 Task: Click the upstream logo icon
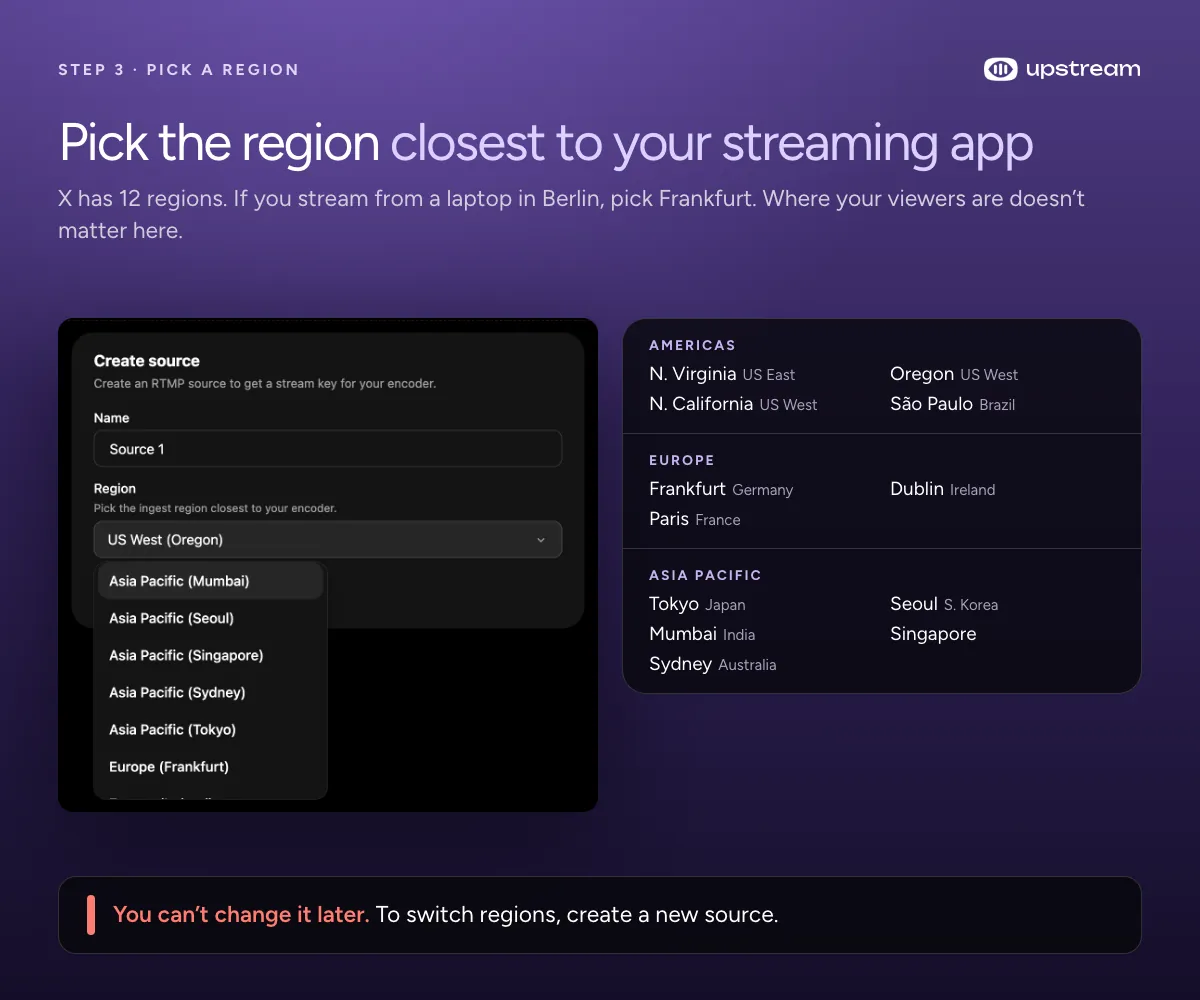[1000, 69]
